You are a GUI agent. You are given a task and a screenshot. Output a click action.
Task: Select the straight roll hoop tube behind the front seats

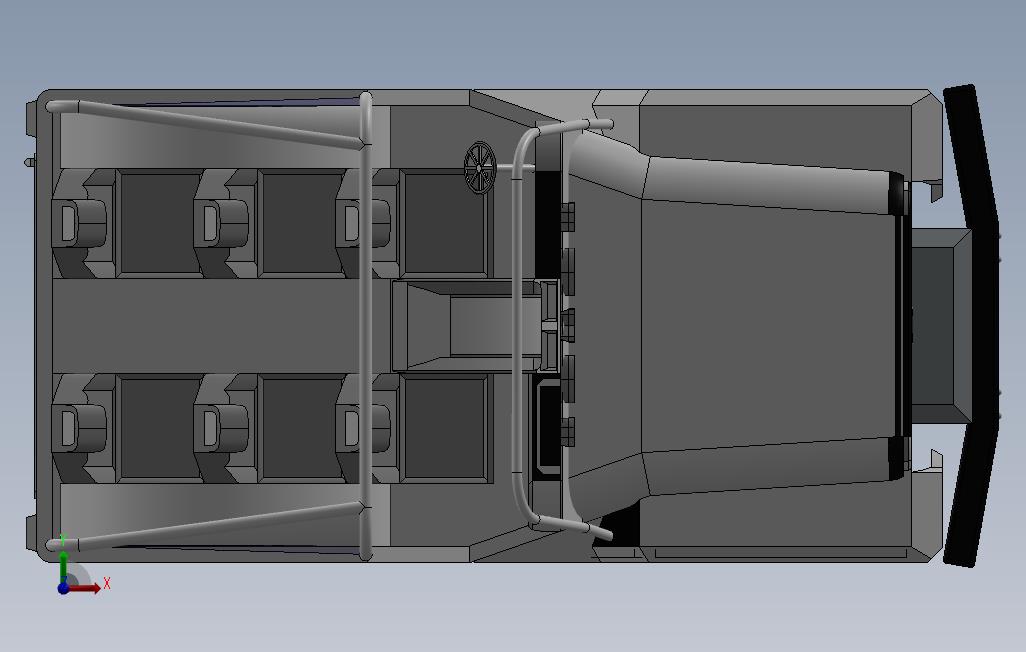tap(366, 325)
